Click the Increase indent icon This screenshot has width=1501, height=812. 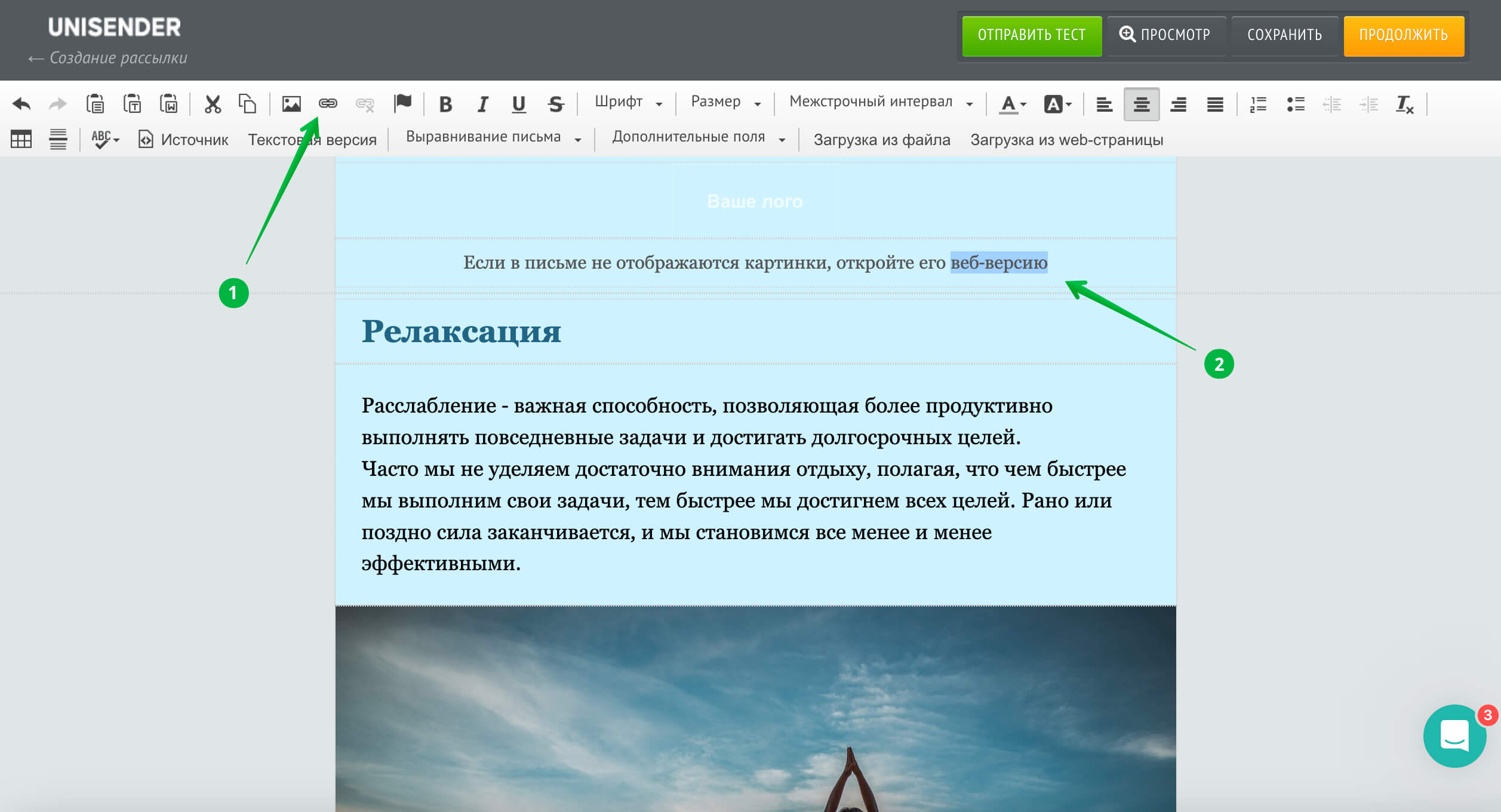[x=1368, y=104]
